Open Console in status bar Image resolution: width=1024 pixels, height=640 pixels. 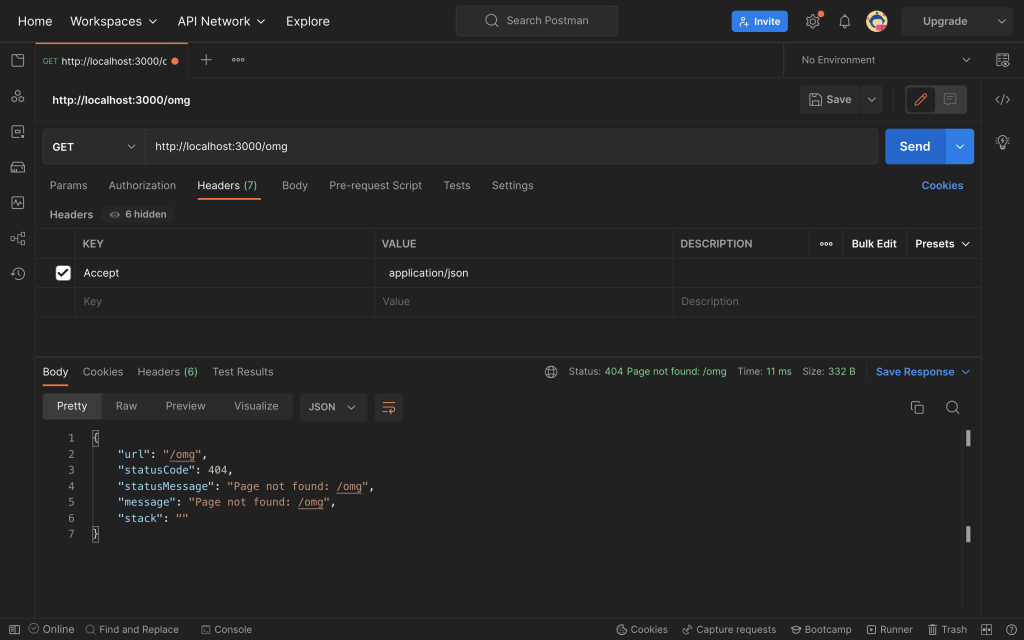pos(226,630)
